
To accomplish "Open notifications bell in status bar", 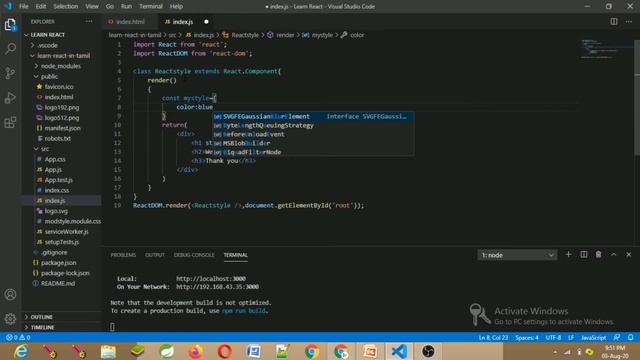I will click(631, 338).
